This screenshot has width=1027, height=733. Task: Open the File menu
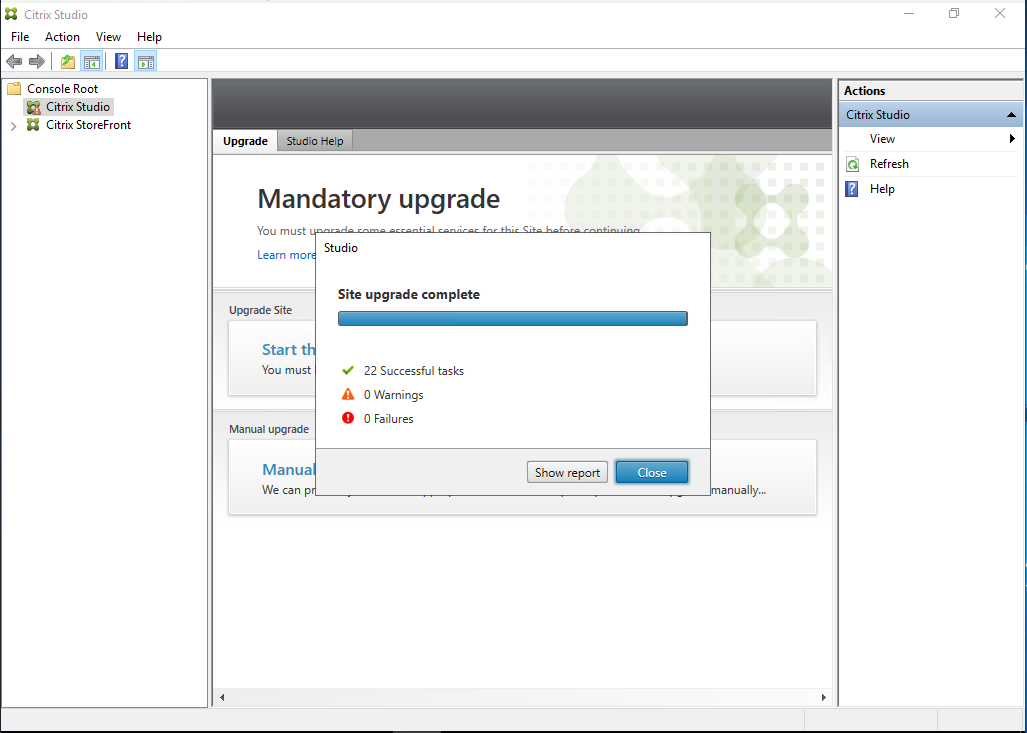click(20, 37)
